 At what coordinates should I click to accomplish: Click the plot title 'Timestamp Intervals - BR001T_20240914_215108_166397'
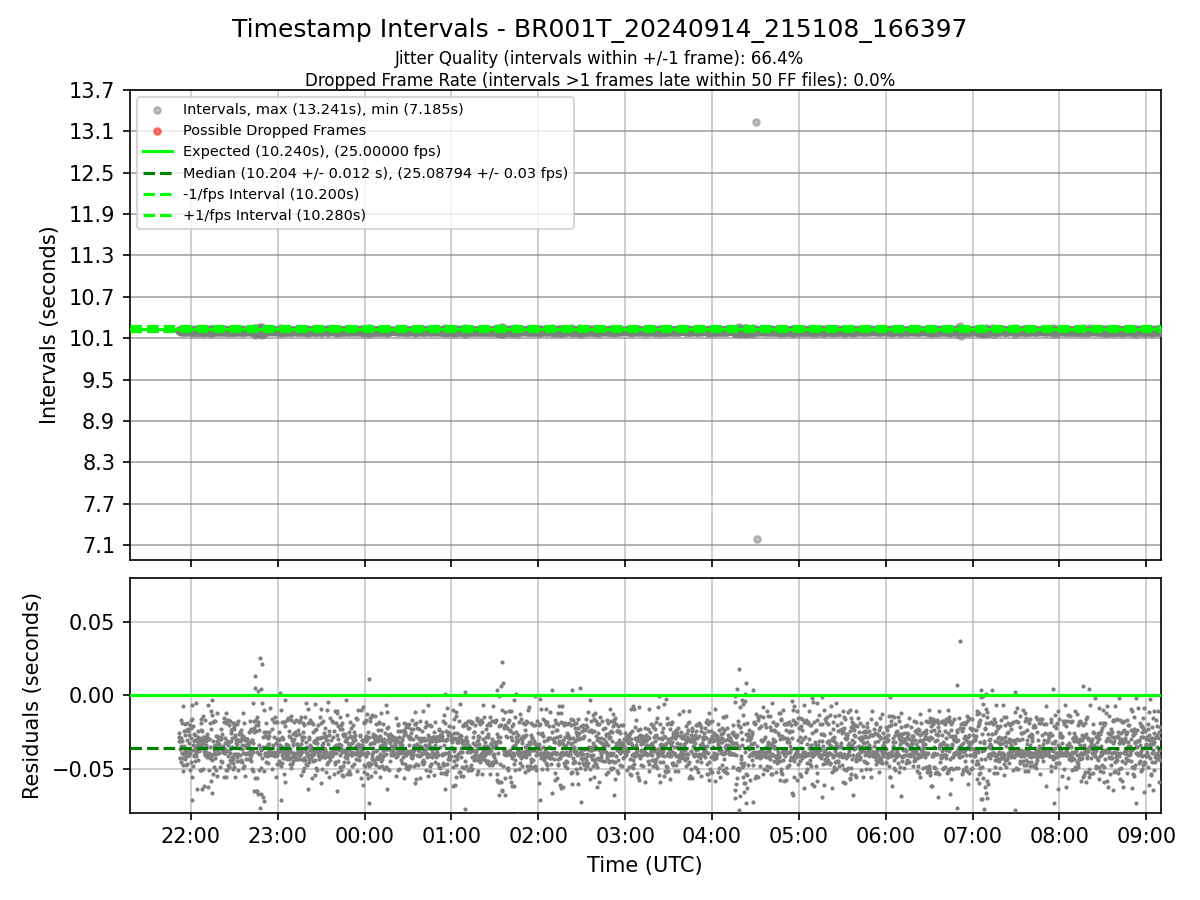pyautogui.click(x=599, y=29)
